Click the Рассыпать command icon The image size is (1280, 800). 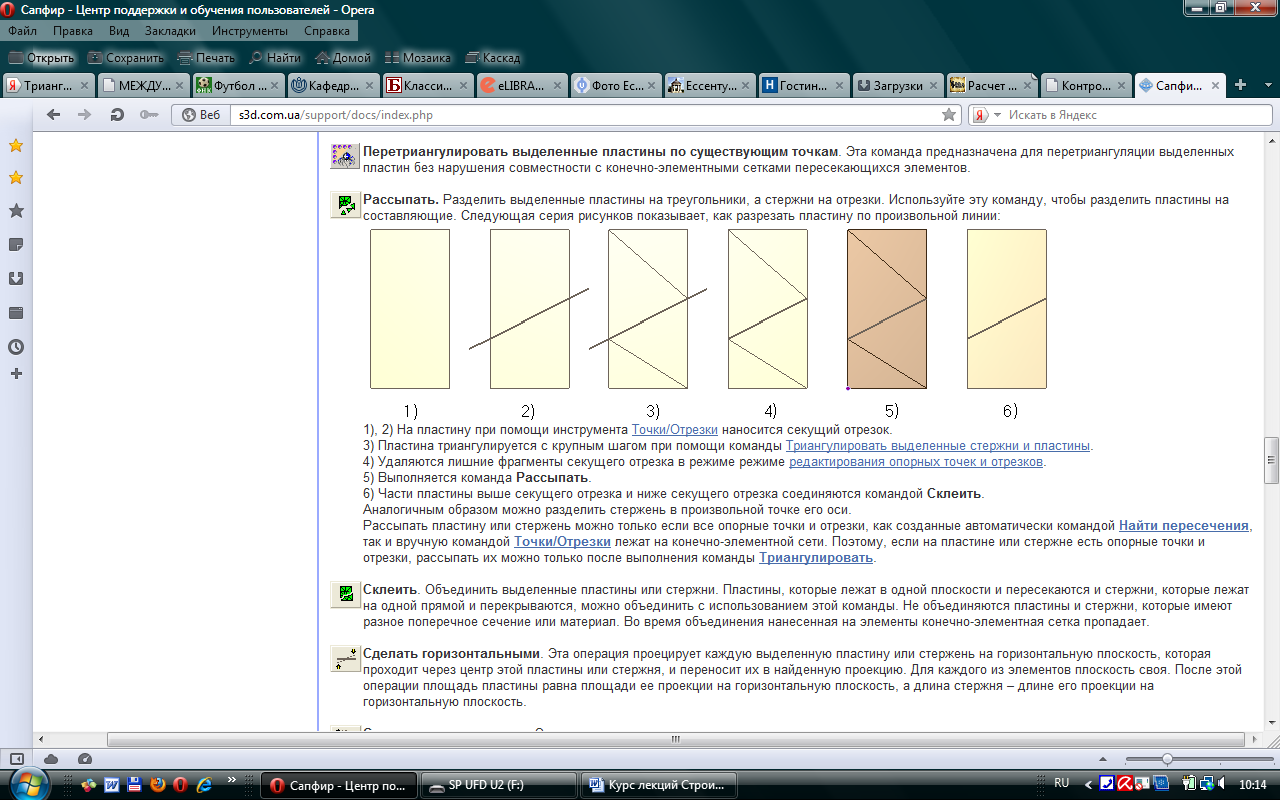pyautogui.click(x=345, y=206)
